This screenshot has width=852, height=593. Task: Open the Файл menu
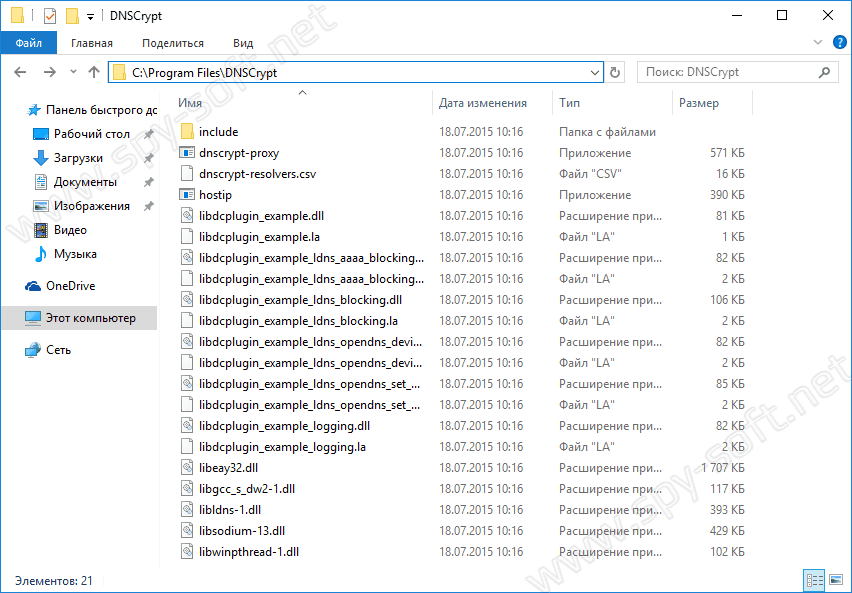pyautogui.click(x=28, y=43)
